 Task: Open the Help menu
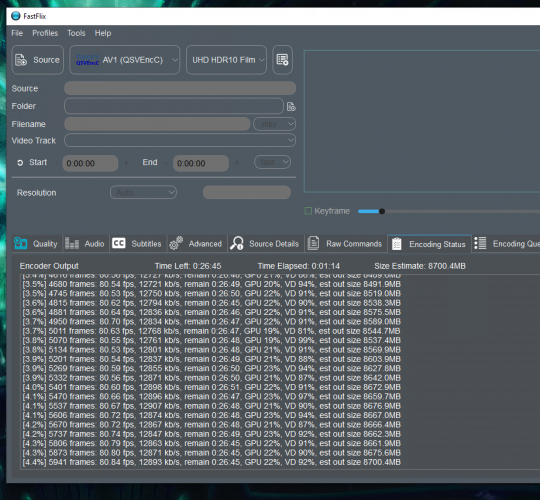103,33
